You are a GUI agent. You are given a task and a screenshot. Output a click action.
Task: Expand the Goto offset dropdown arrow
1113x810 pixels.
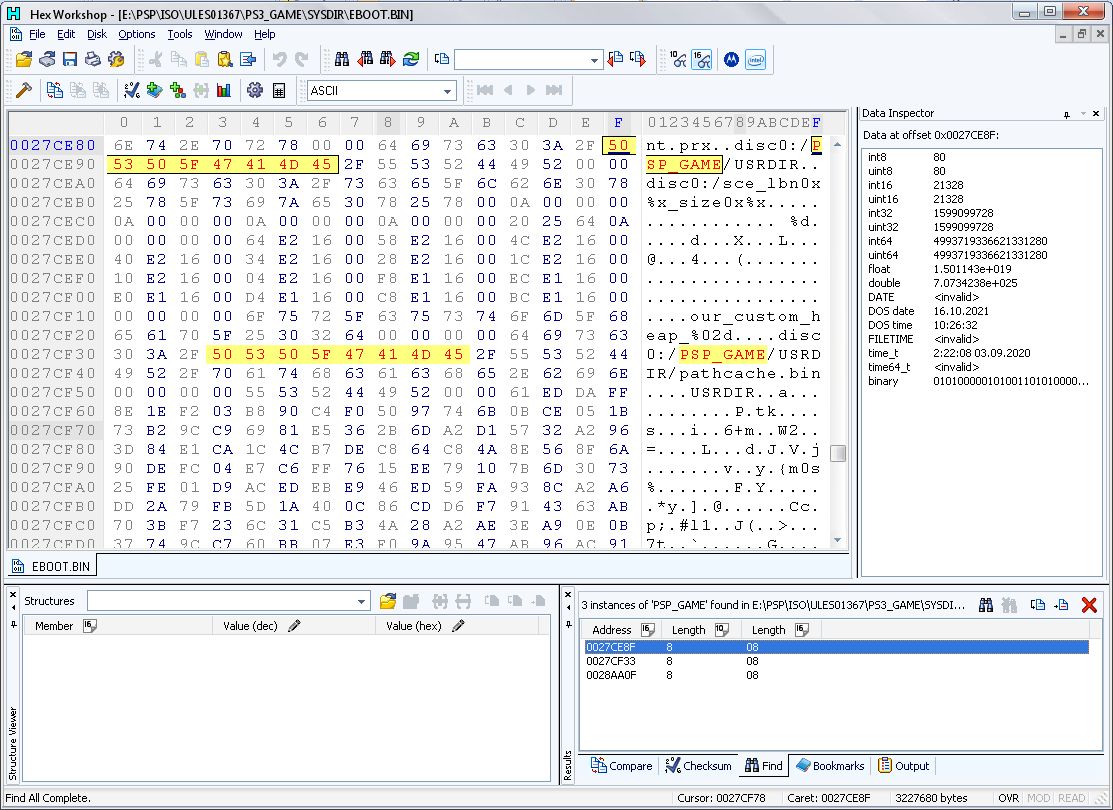tap(594, 60)
